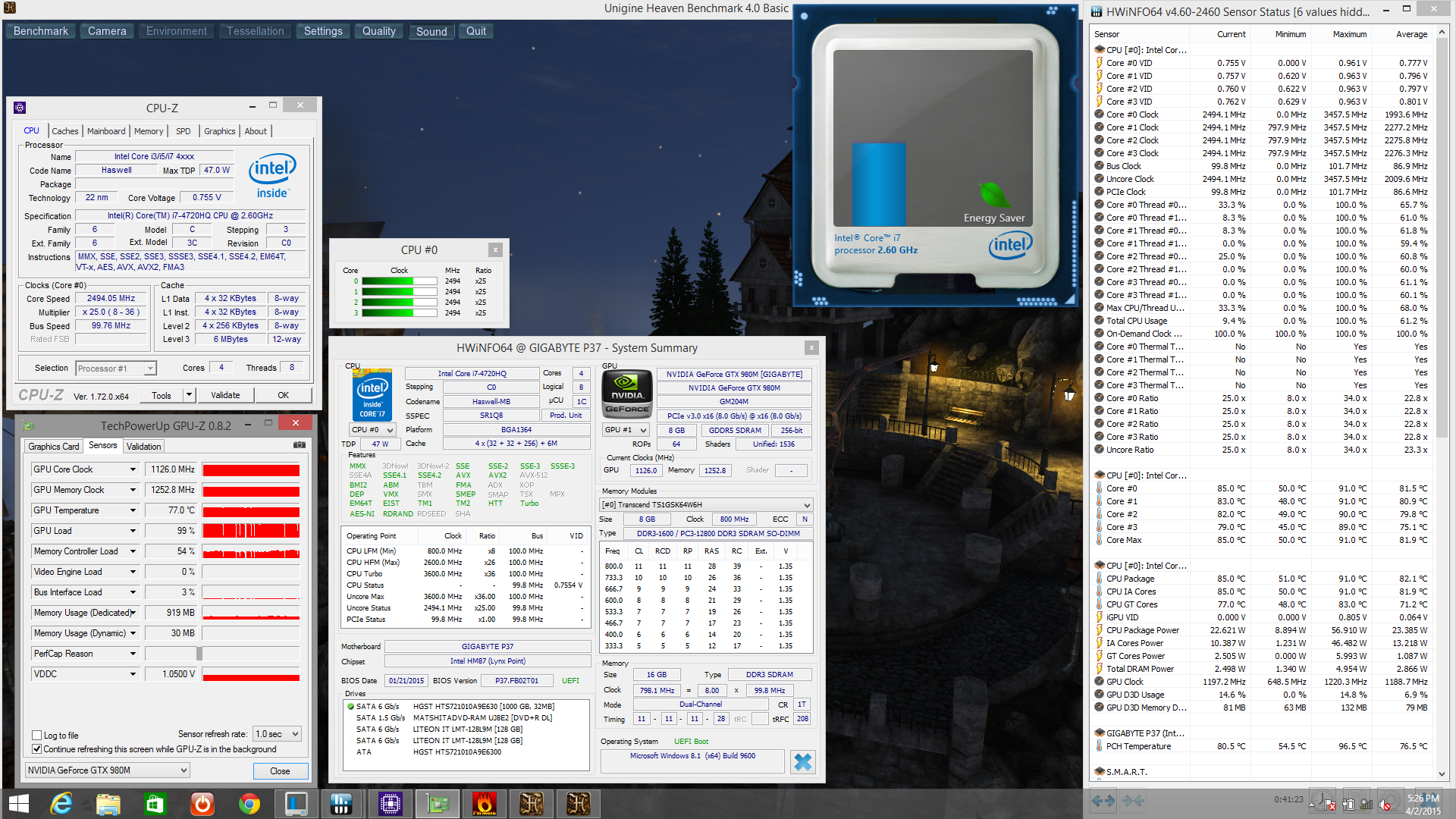The width and height of the screenshot is (1456, 819).
Task: Click the Close button in GPU-Z
Action: pyautogui.click(x=280, y=771)
